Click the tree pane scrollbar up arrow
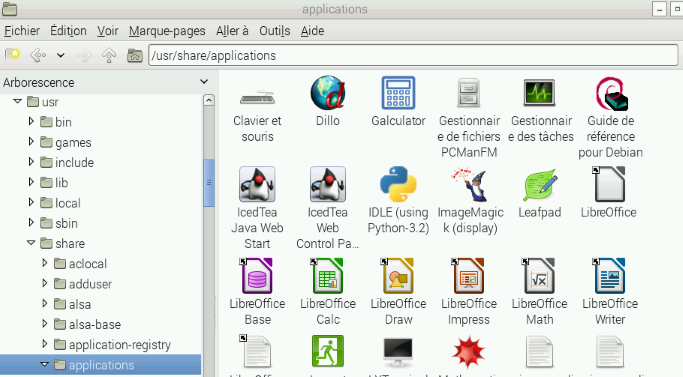Image resolution: width=683 pixels, height=377 pixels. 209,100
